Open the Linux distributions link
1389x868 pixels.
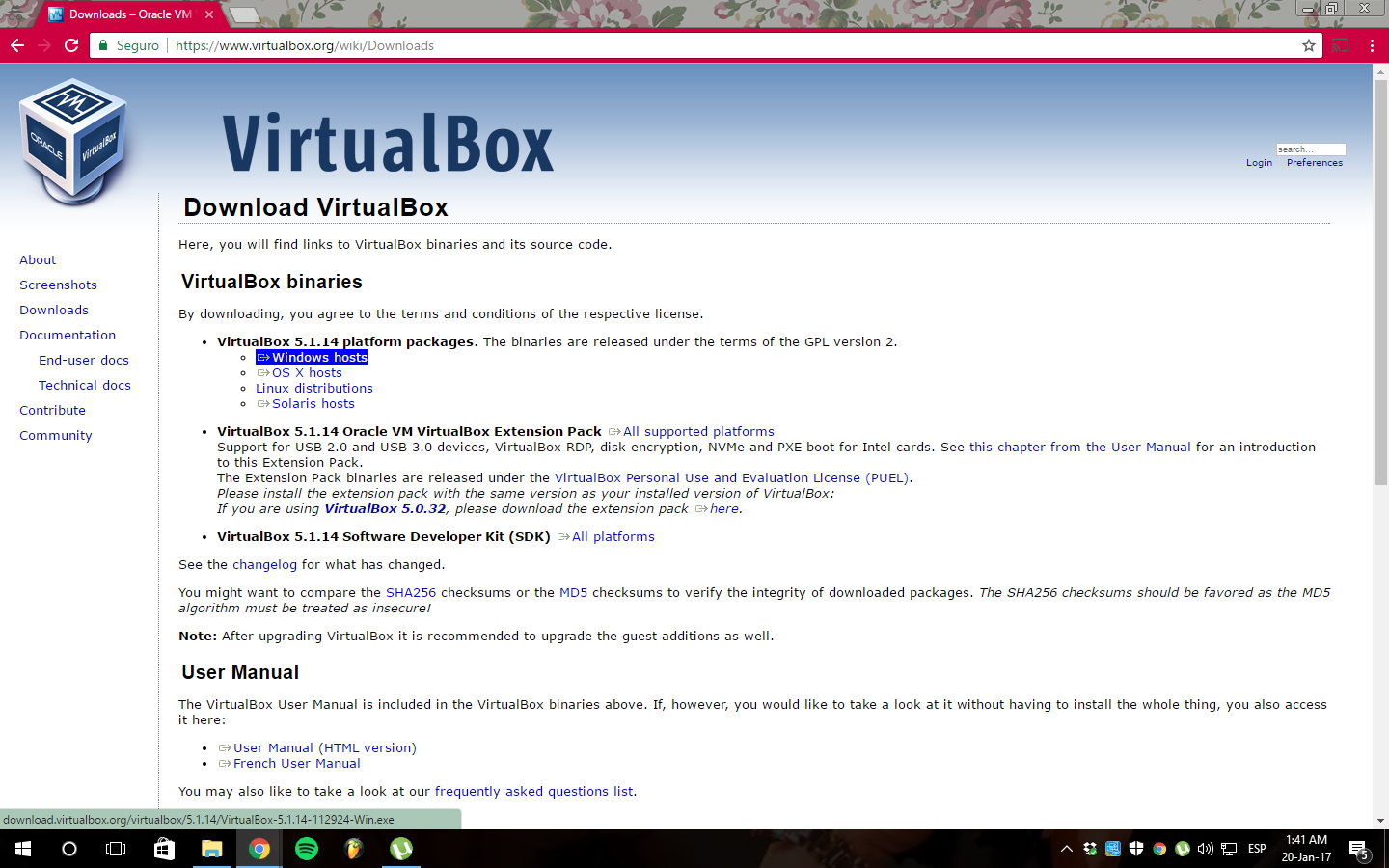click(x=314, y=388)
